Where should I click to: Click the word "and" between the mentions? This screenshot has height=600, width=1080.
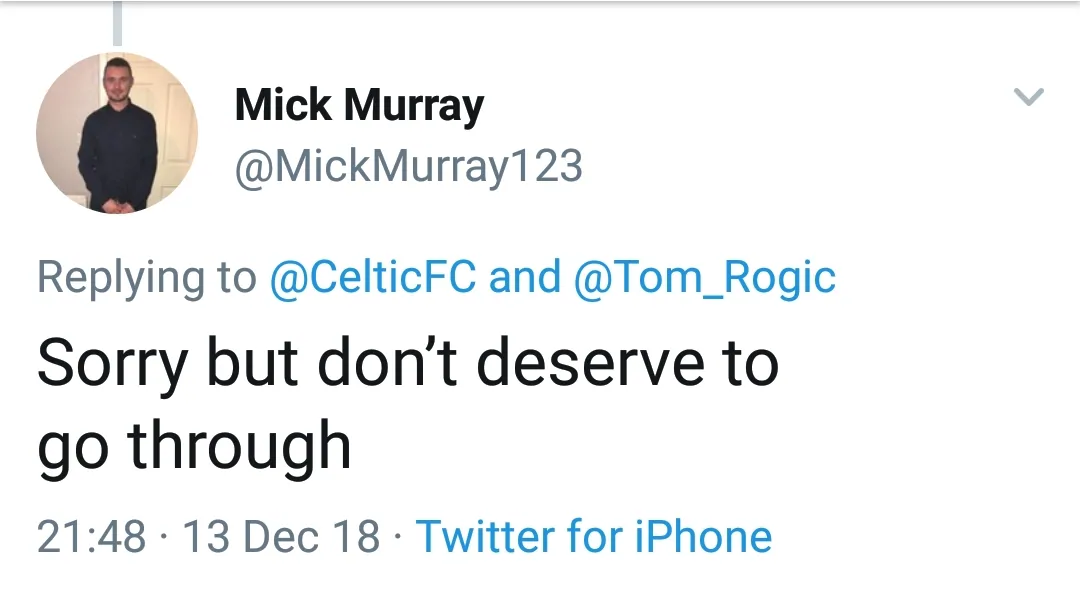[x=524, y=277]
